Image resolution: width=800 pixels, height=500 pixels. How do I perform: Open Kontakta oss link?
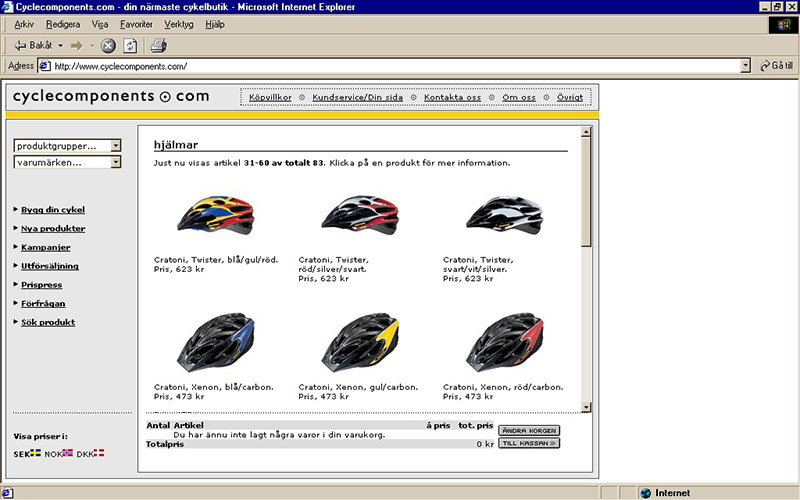[453, 97]
